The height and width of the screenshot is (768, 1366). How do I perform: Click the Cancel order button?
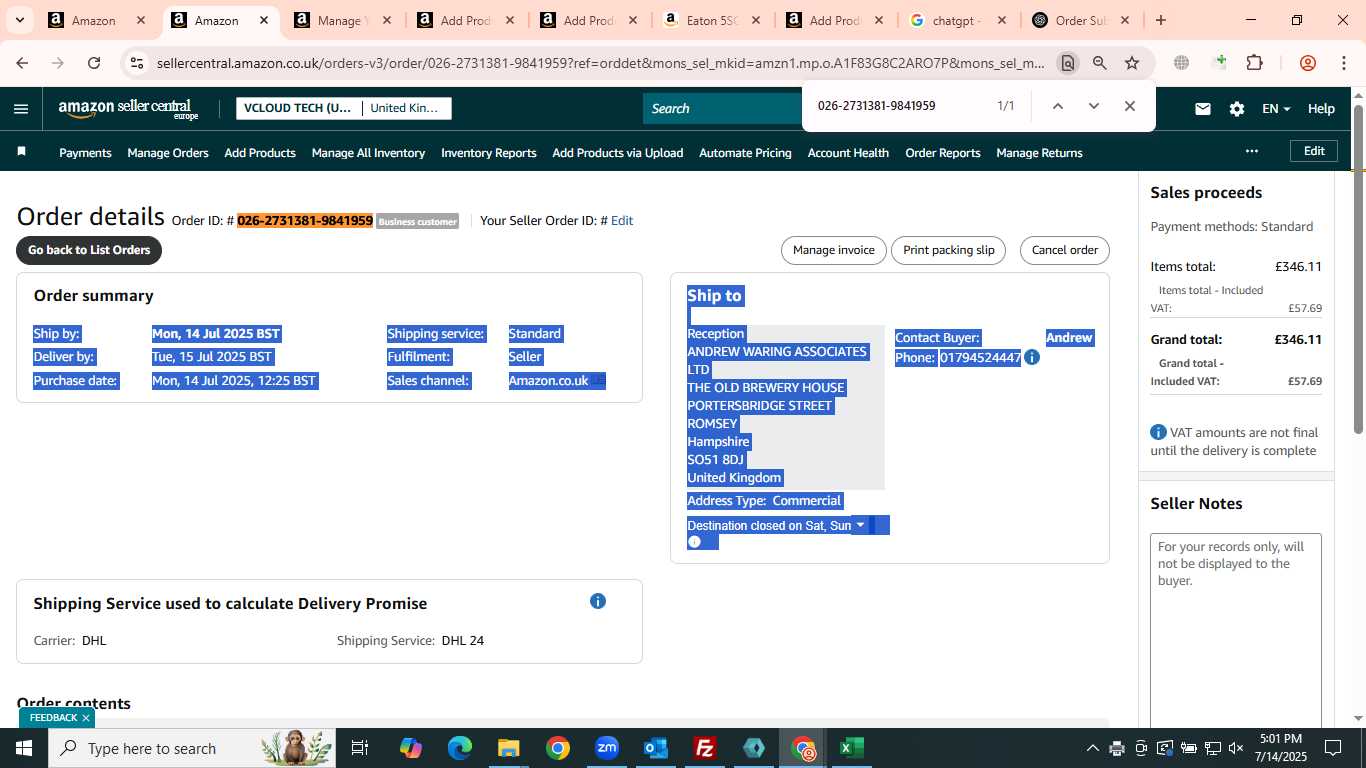pyautogui.click(x=1065, y=250)
